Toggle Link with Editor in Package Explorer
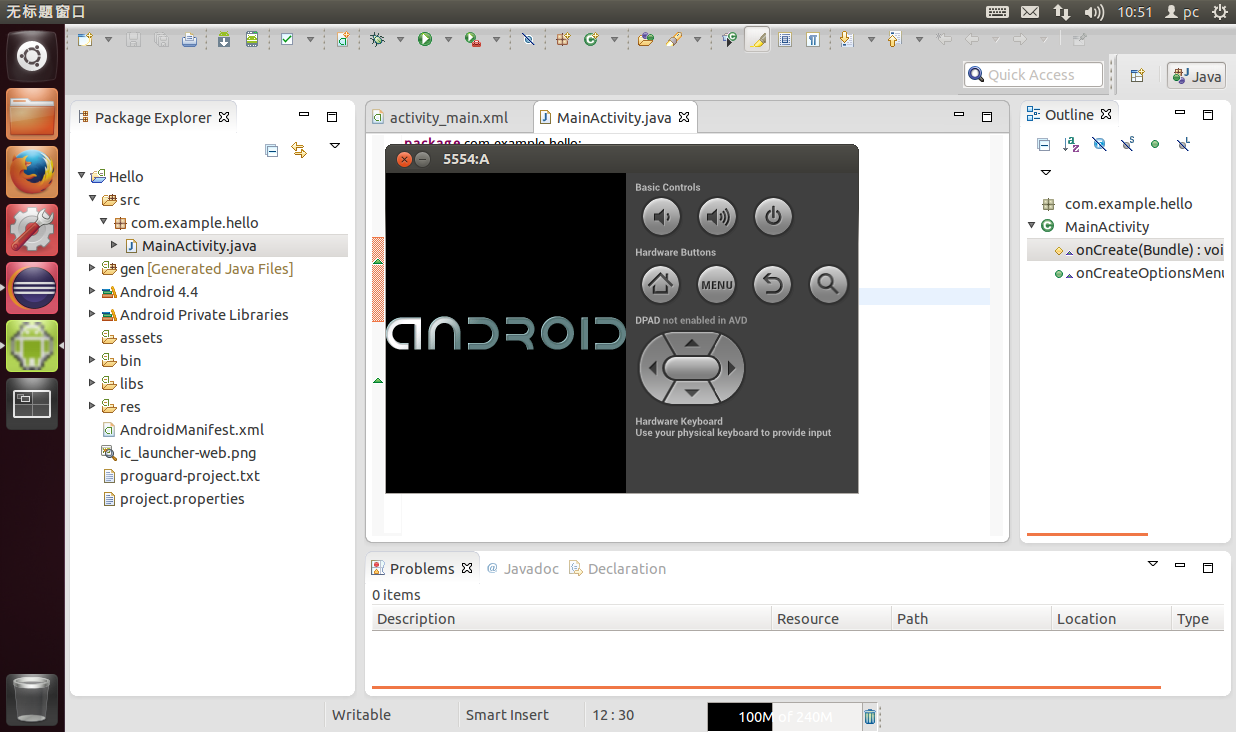This screenshot has height=732, width=1236. tap(299, 150)
